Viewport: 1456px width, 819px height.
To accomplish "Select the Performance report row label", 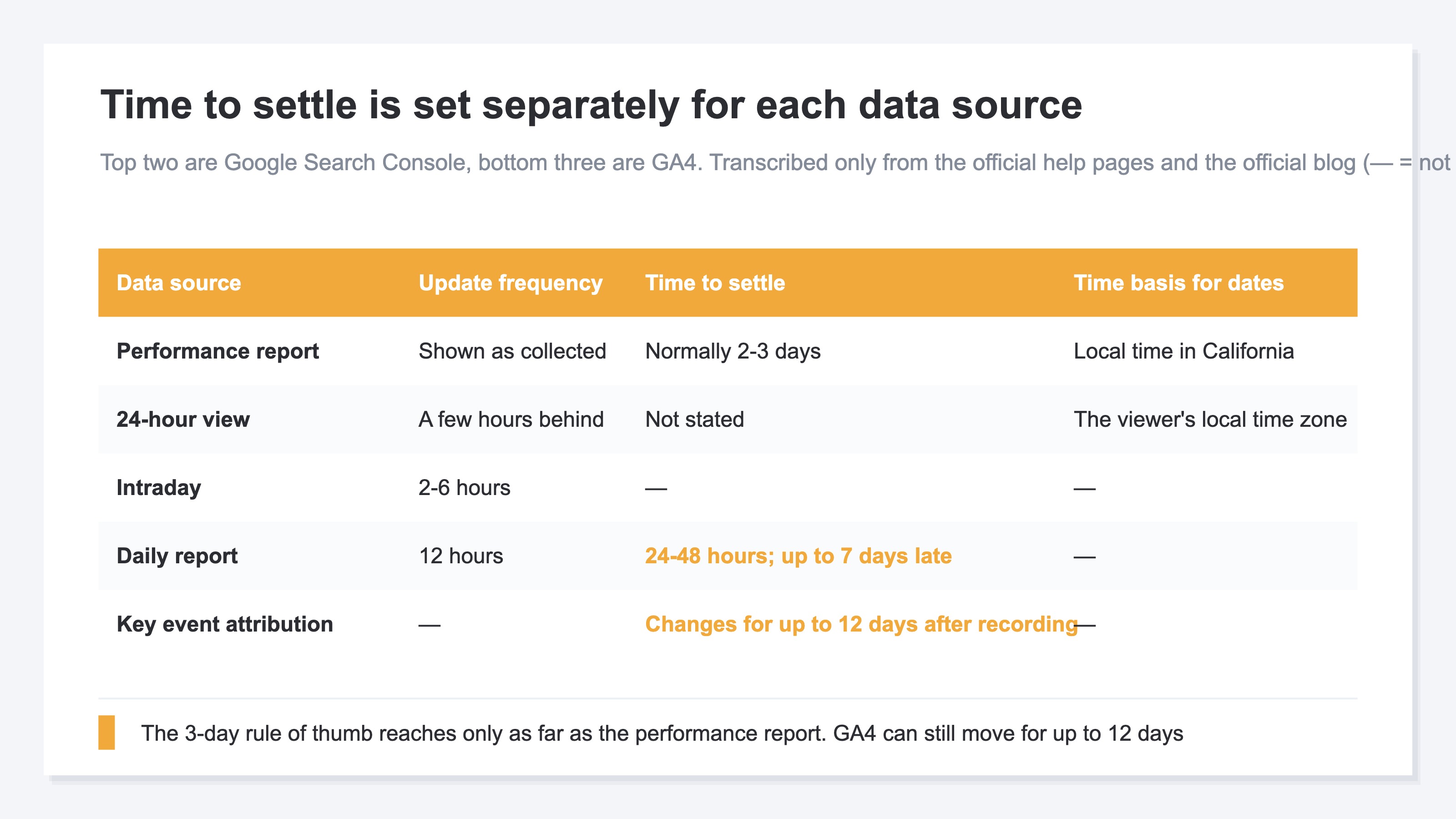I will [217, 352].
